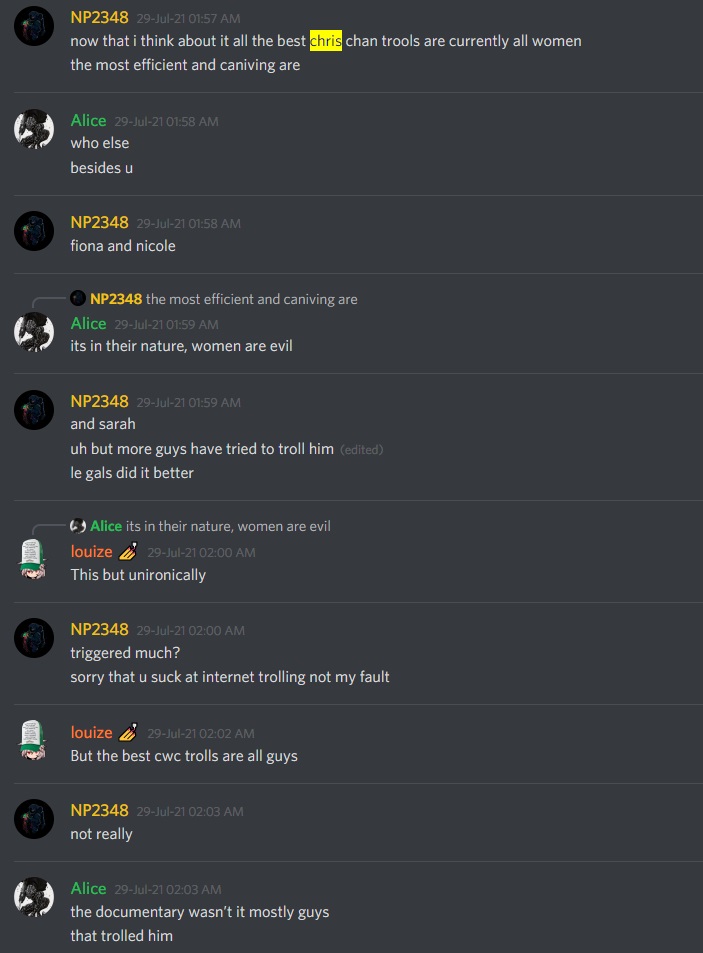Click the timestamp 29-Jul-21 02:03 AM next to Alice
The height and width of the screenshot is (953, 703).
pos(168,889)
